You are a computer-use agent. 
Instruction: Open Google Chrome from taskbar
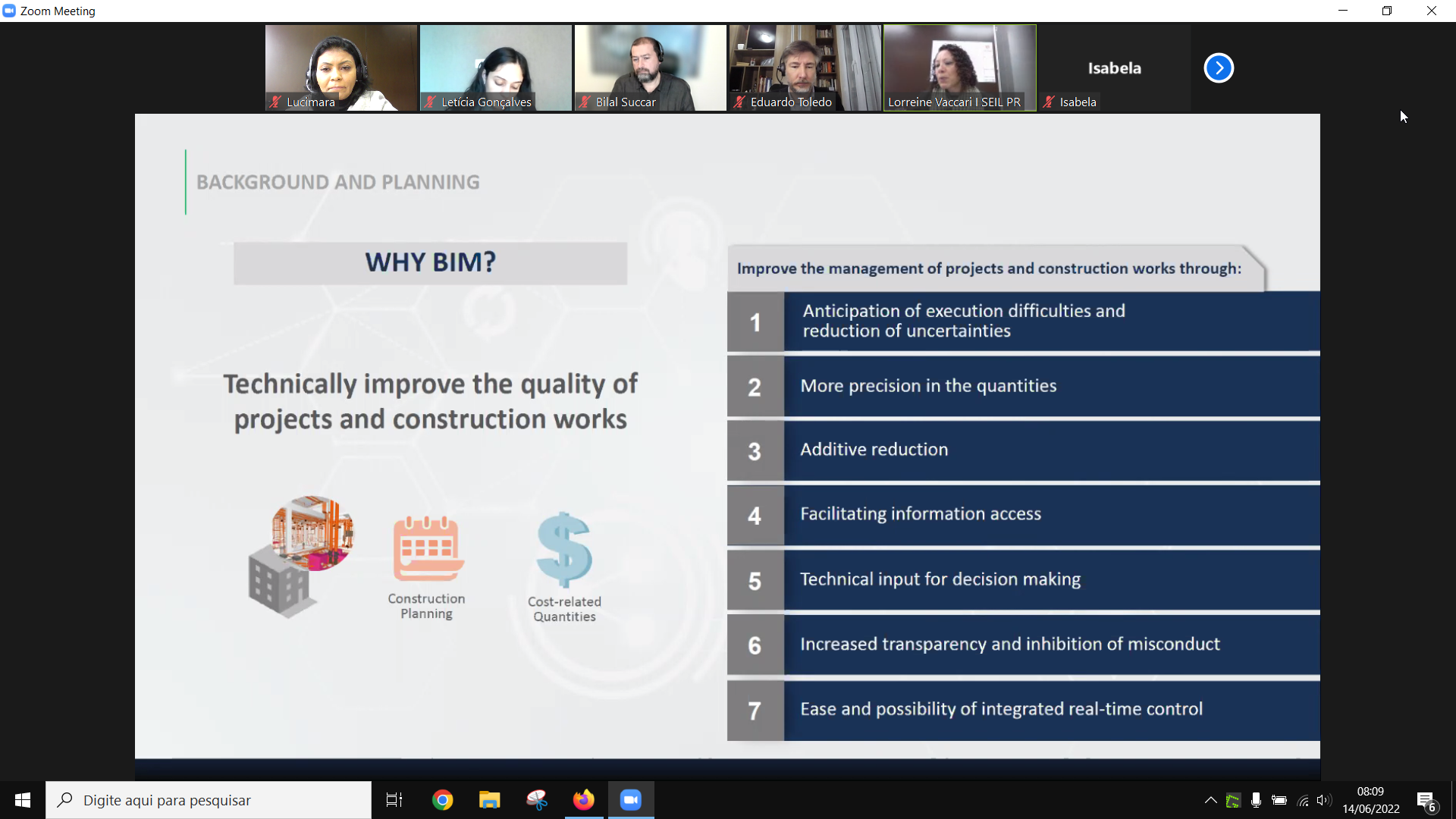click(442, 800)
